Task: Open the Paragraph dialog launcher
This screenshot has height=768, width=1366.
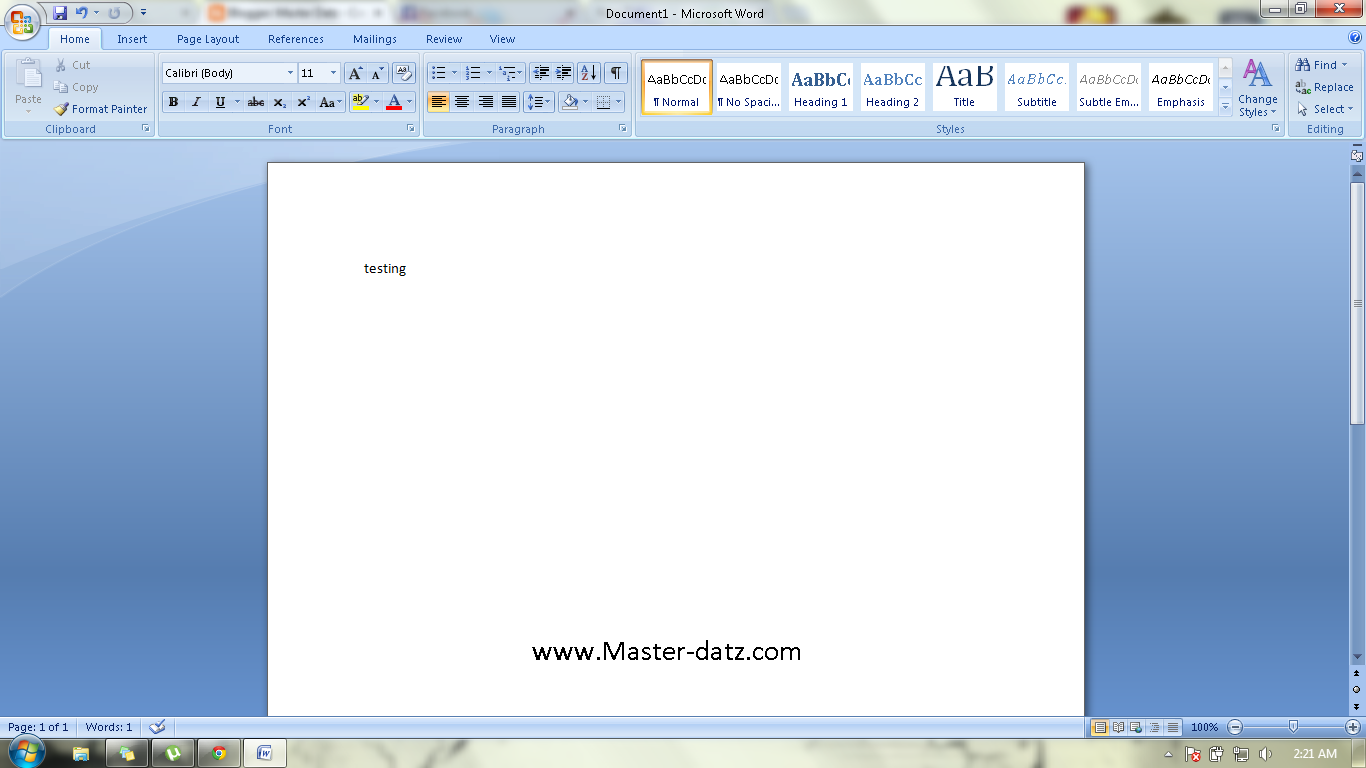Action: point(623,129)
